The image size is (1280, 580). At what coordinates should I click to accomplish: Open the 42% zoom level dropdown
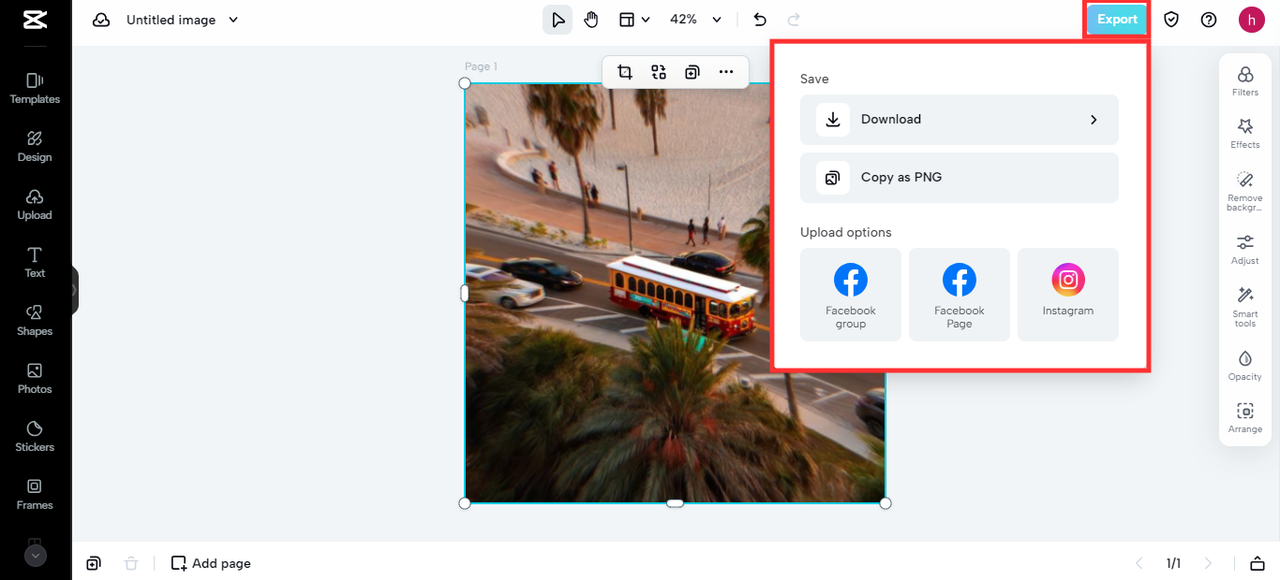click(x=696, y=20)
